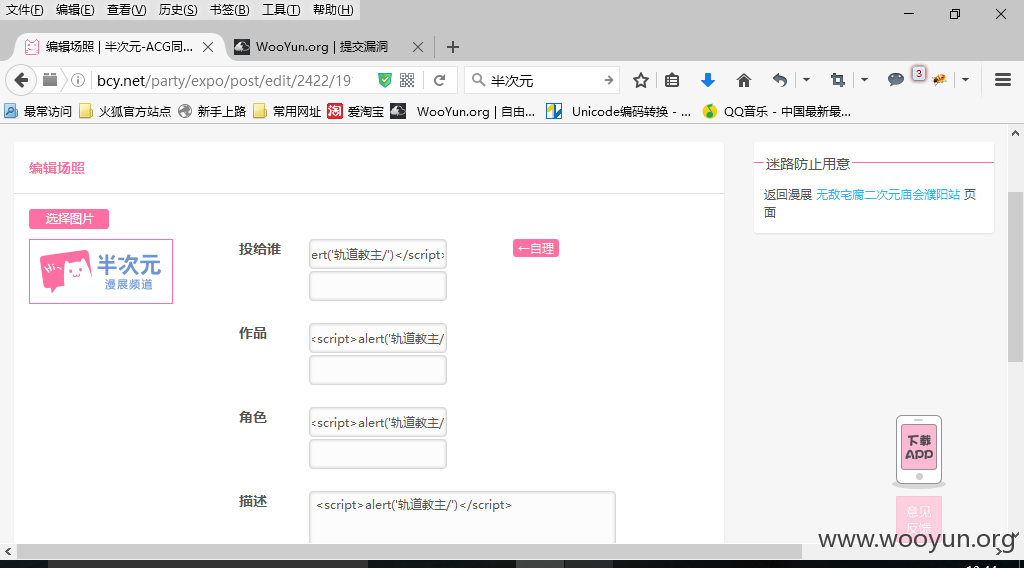Click the ←自理 button
Image resolution: width=1024 pixels, height=568 pixels.
(x=536, y=249)
